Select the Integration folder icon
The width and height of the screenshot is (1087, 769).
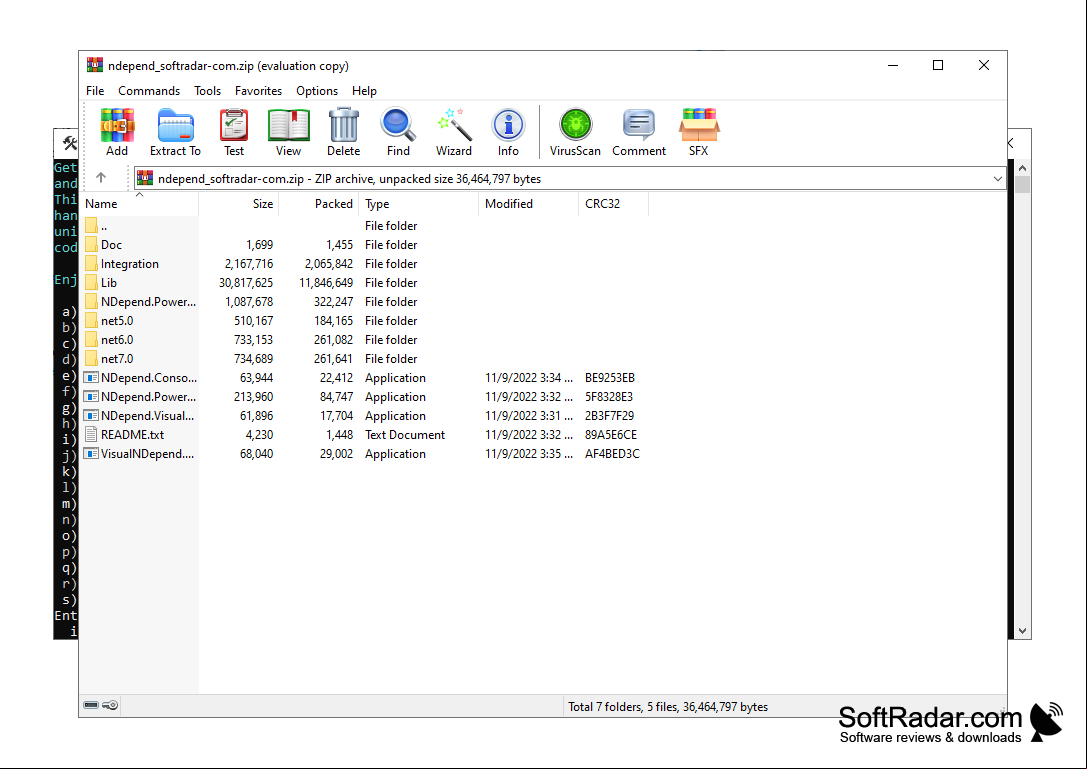click(91, 263)
